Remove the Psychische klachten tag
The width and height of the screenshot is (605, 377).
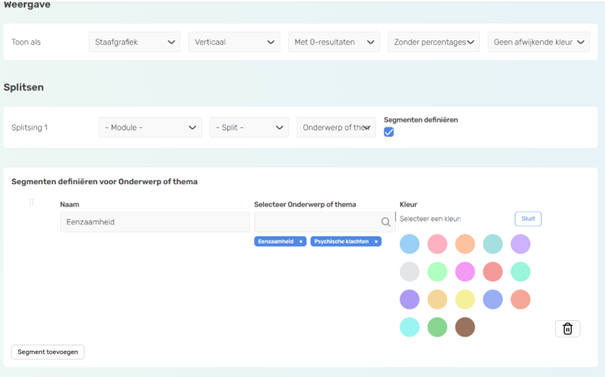pyautogui.click(x=376, y=242)
